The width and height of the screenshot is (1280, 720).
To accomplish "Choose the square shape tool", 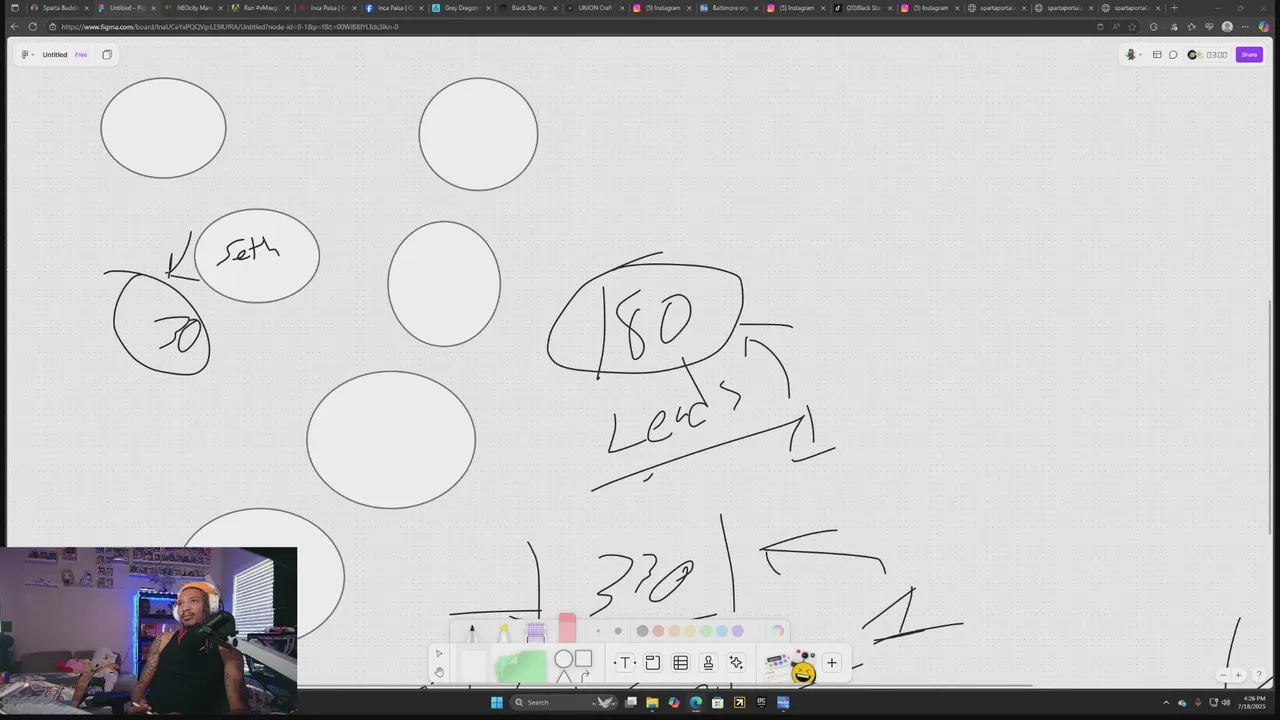I will pos(584,659).
